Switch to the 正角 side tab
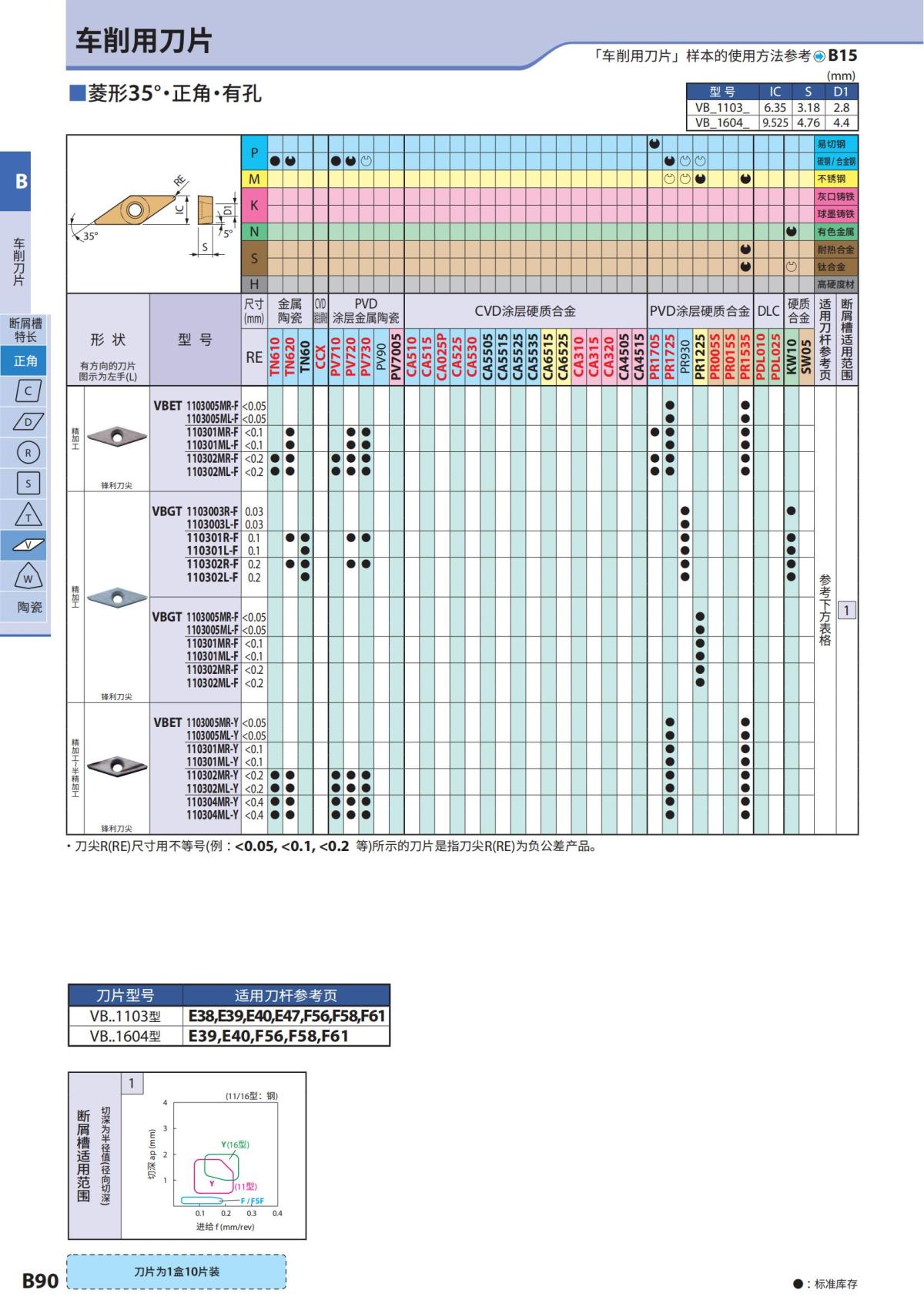The height and width of the screenshot is (1307, 924). [x=25, y=360]
